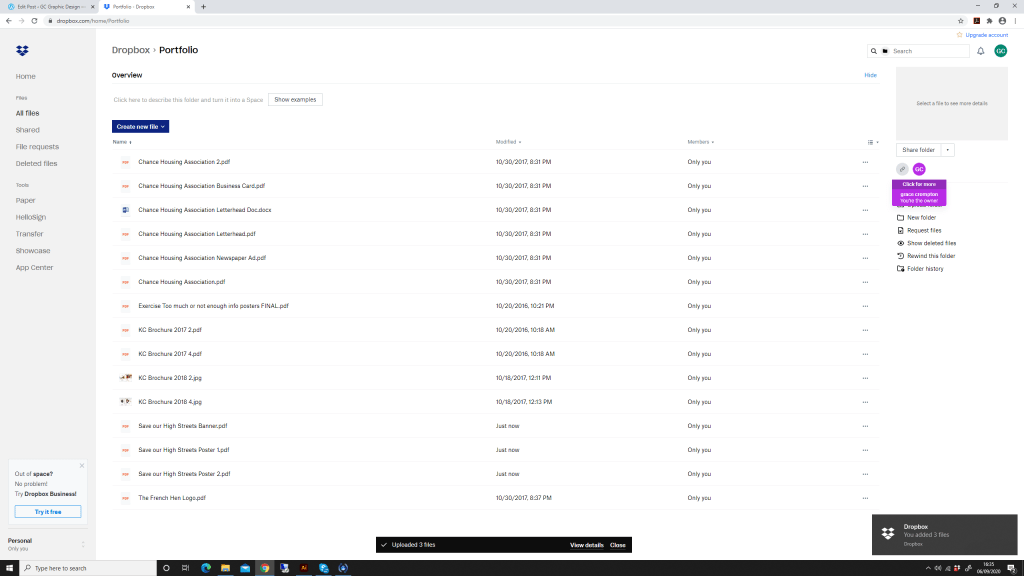
Task: Click the GC account avatar at top right
Action: tap(1000, 51)
